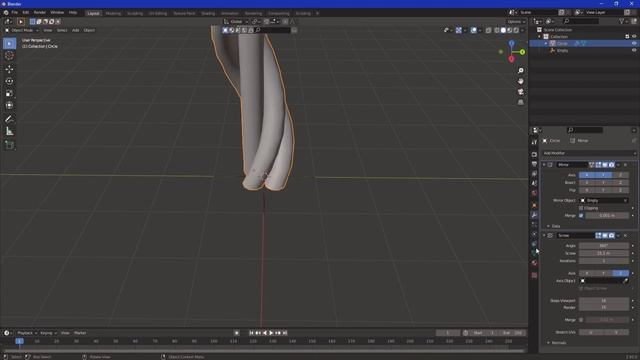Open Global transform orientation dropdown
This screenshot has width=640, height=360.
[236, 22]
